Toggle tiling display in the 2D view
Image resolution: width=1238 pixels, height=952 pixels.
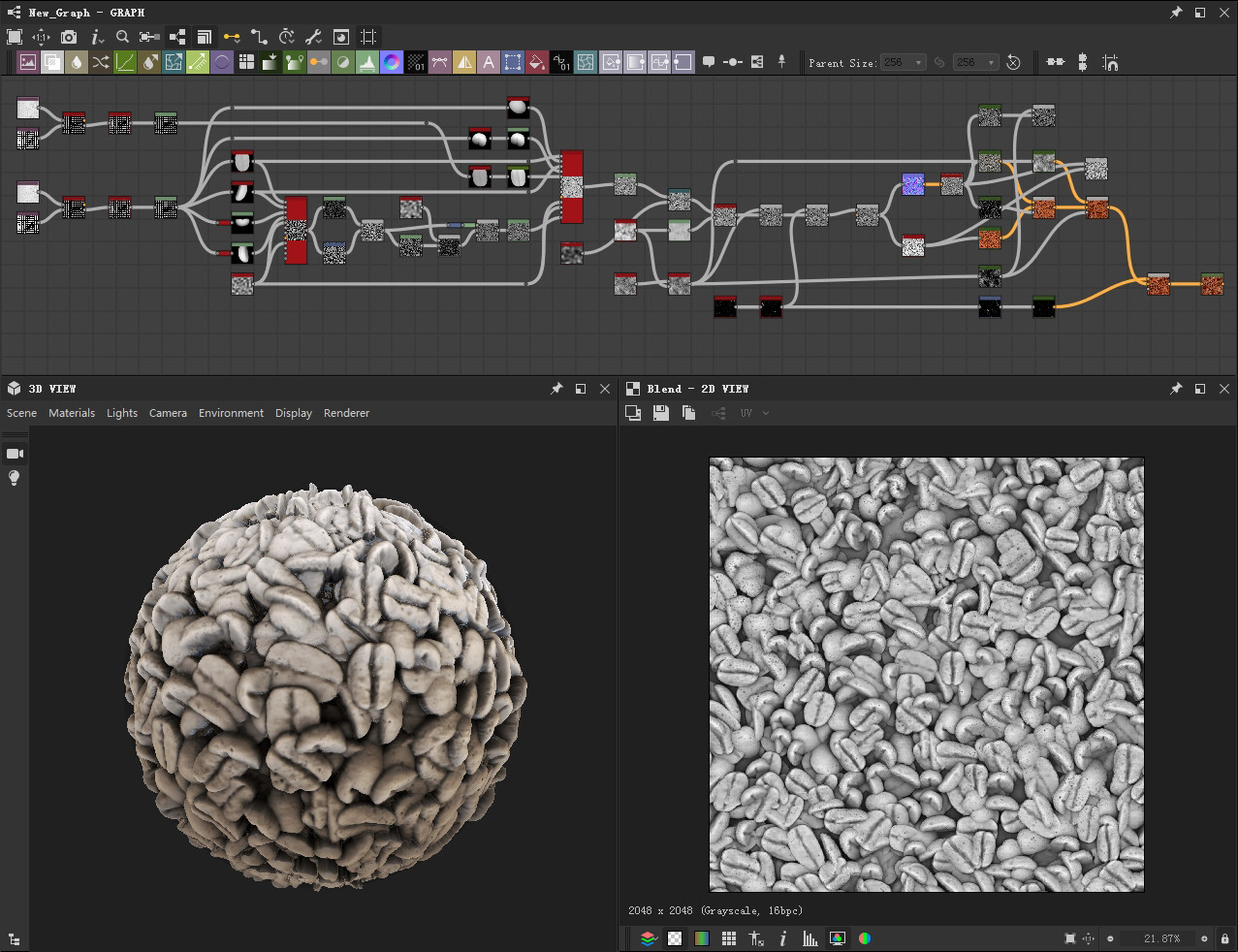tap(729, 938)
